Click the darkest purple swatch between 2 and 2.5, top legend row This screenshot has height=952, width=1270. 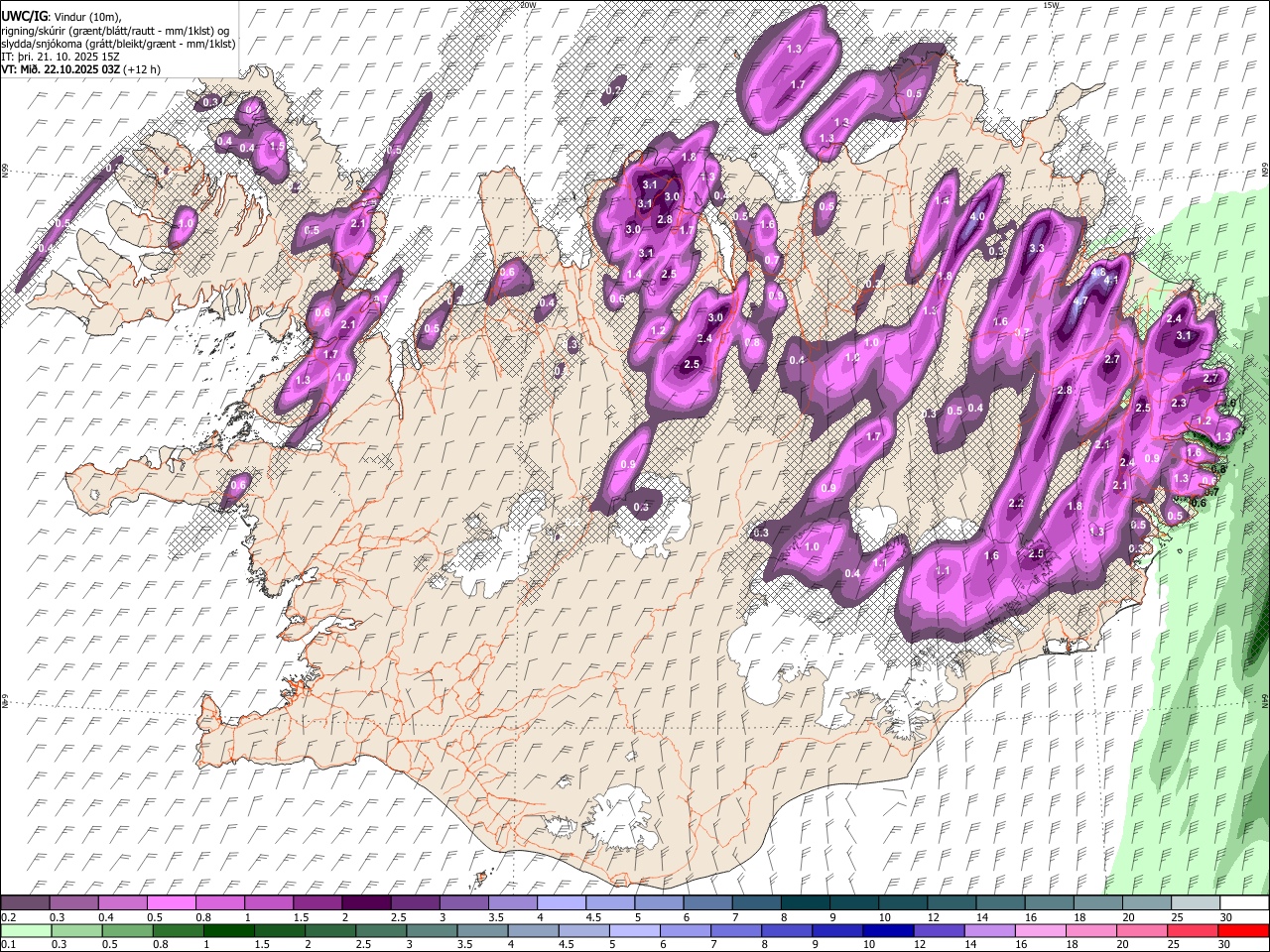365,902
